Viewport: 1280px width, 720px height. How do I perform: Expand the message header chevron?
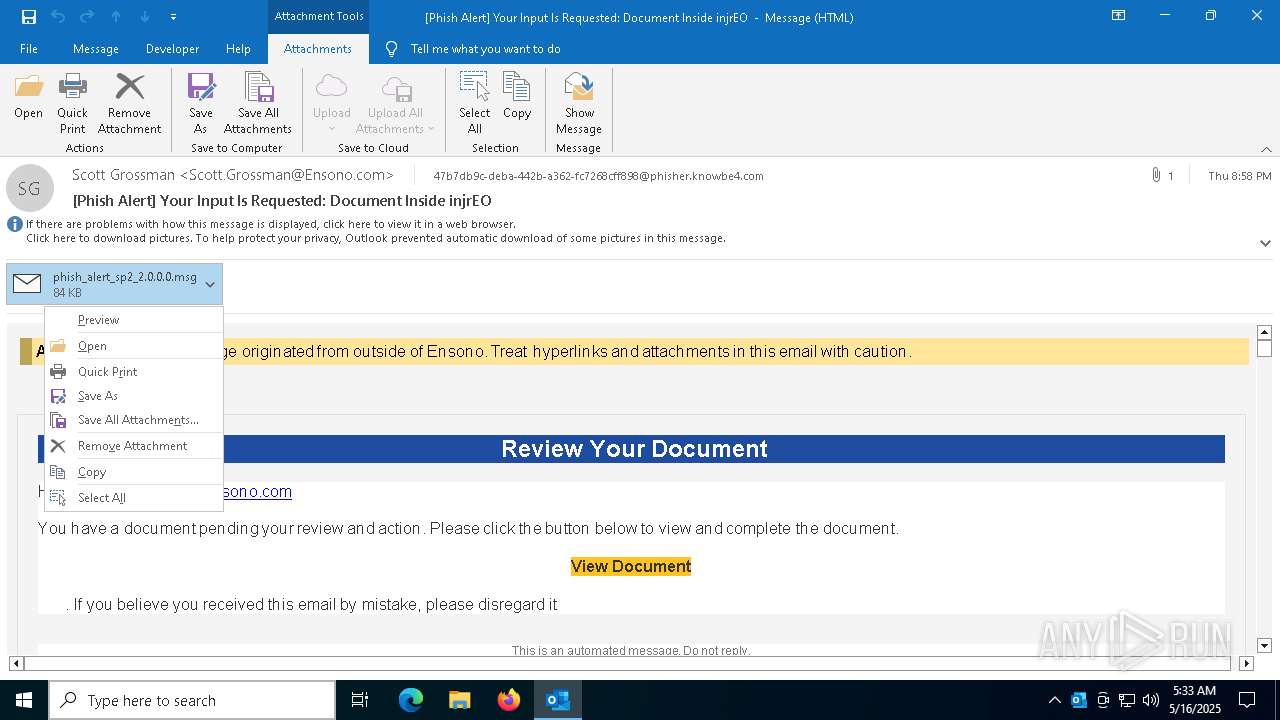click(x=1265, y=243)
